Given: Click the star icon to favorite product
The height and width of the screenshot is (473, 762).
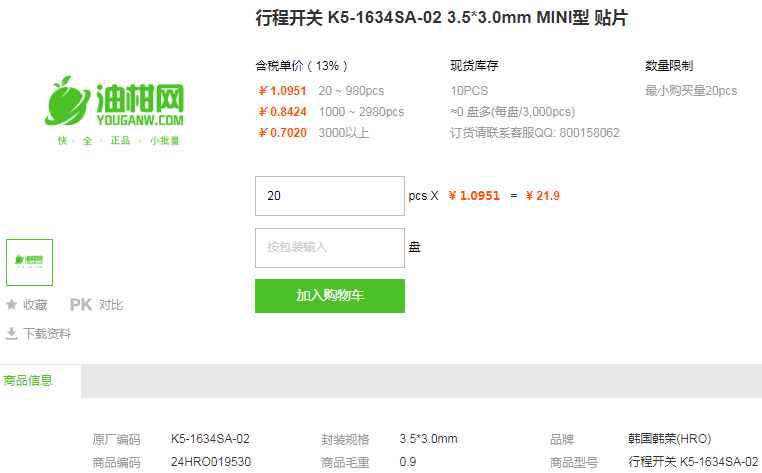Looking at the screenshot, I should click(x=12, y=305).
